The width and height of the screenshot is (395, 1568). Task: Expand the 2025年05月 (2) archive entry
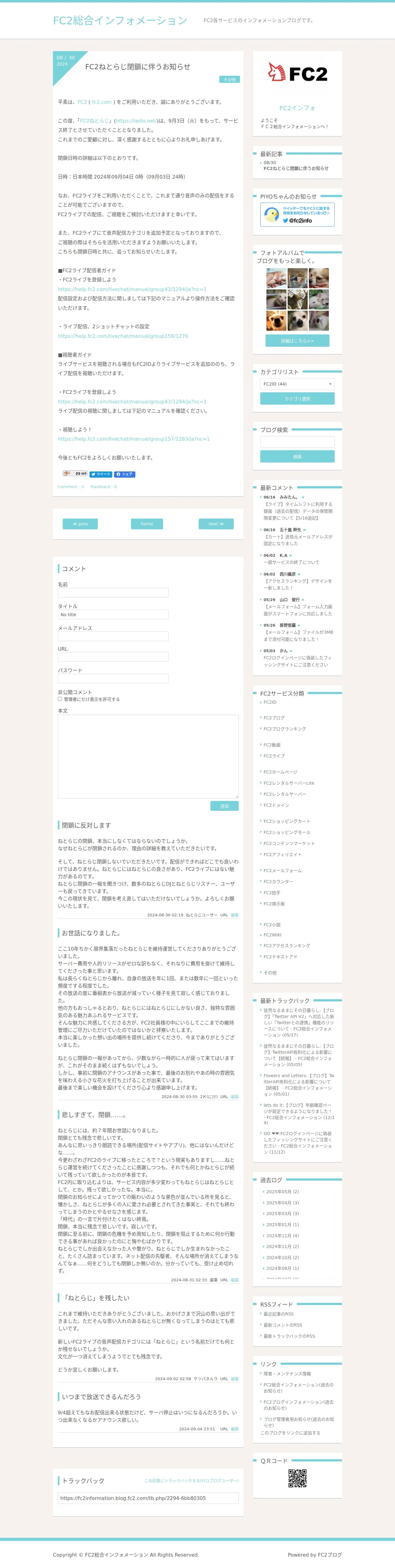[283, 1192]
